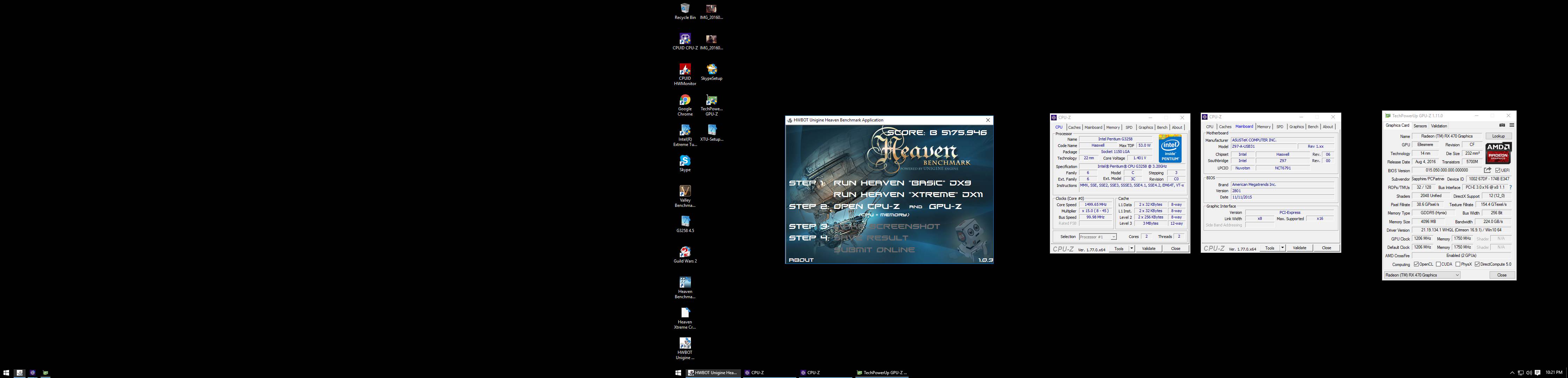Open the system tray volume icon

click(1528, 372)
